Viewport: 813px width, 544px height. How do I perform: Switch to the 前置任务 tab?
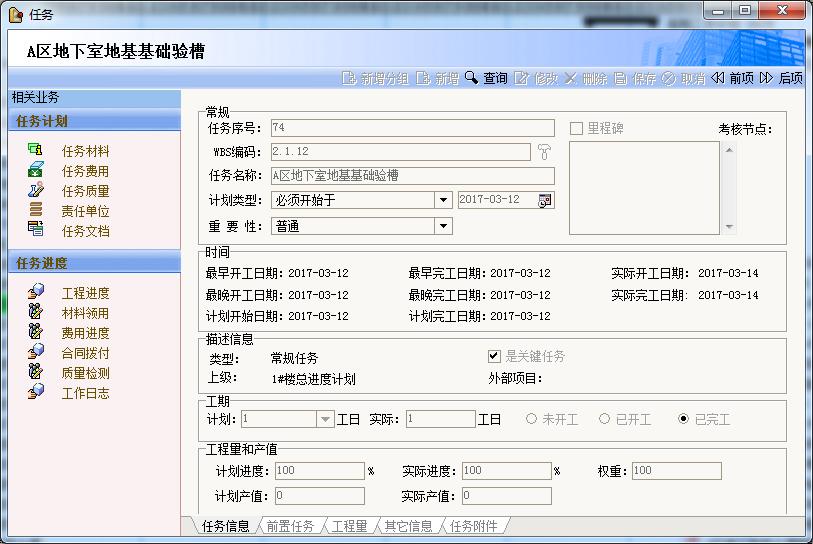[x=290, y=526]
